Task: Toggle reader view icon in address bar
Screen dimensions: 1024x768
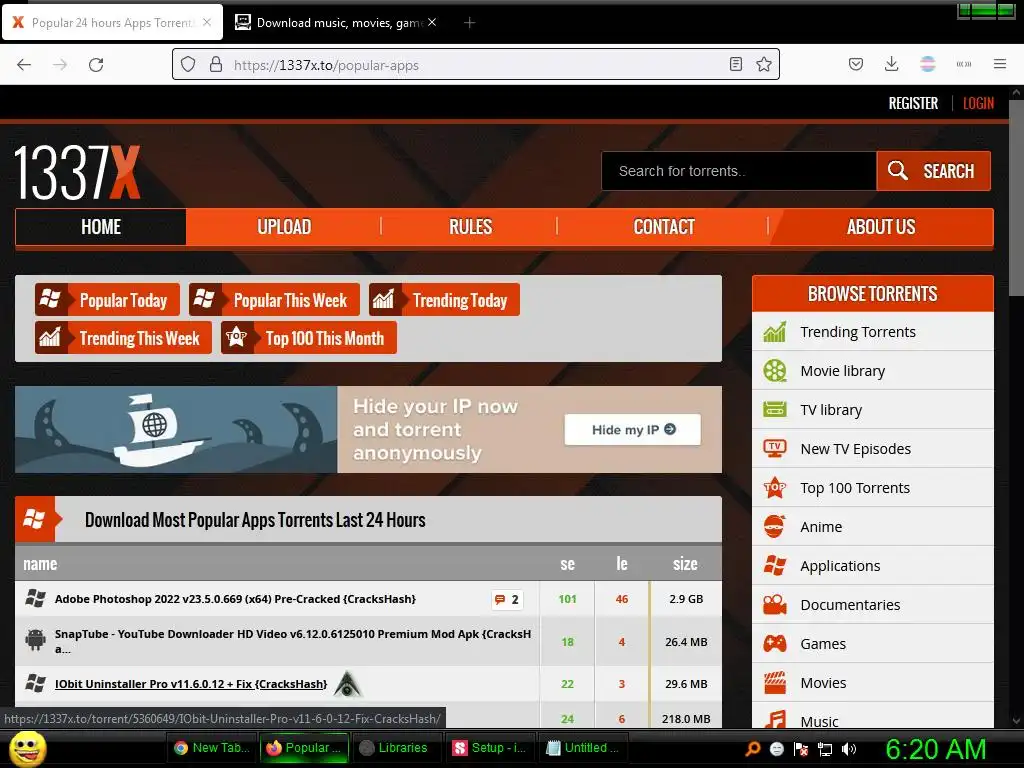Action: point(735,64)
